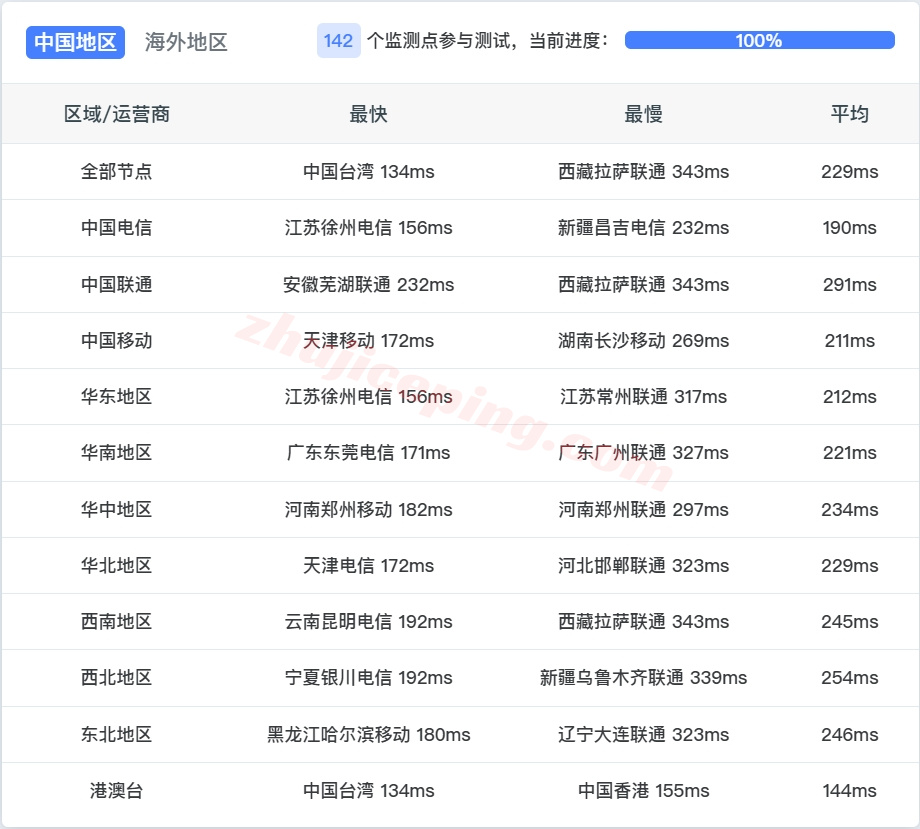The width and height of the screenshot is (920, 829).
Task: Click the 区域/运营商 column header
Action: click(x=117, y=114)
